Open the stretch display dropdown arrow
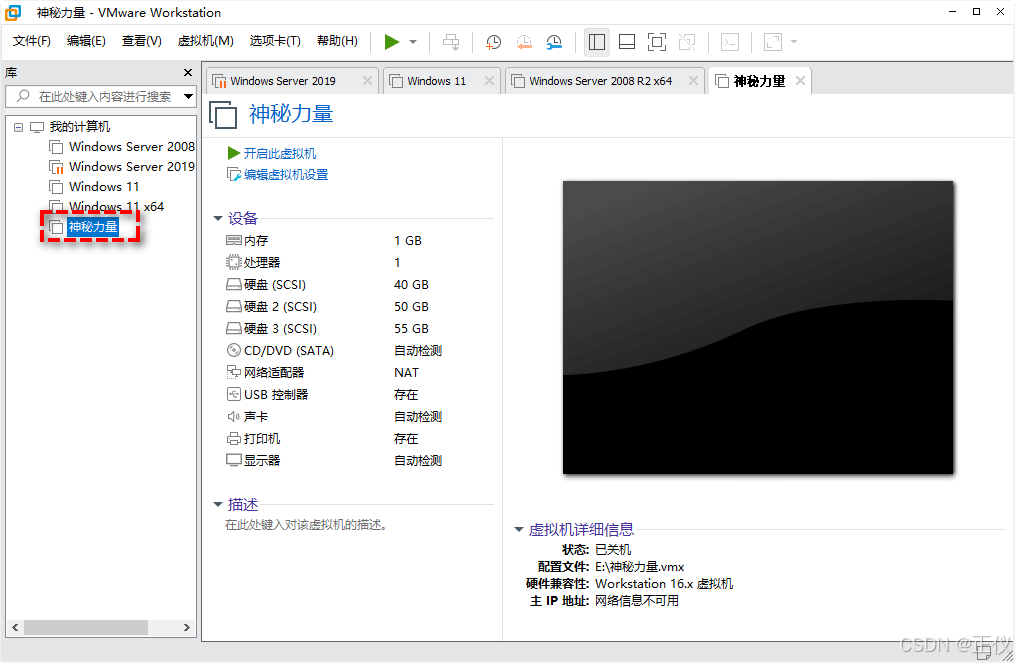This screenshot has height=663, width=1015. point(794,42)
